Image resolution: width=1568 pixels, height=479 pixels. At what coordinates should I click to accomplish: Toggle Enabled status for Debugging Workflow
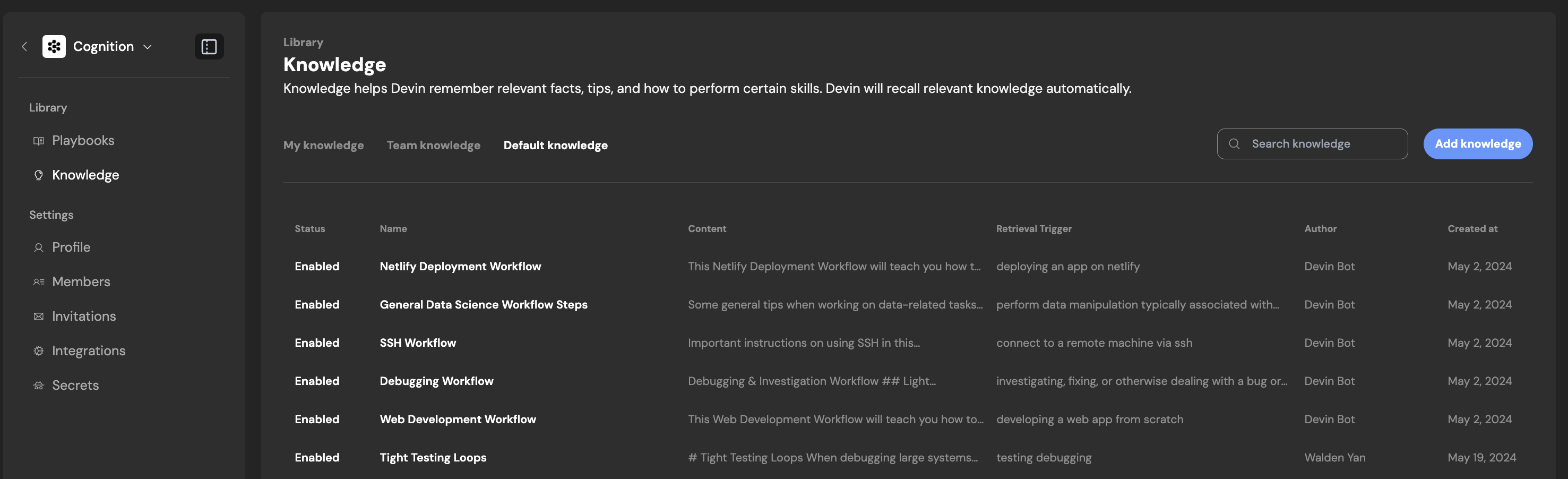(317, 381)
